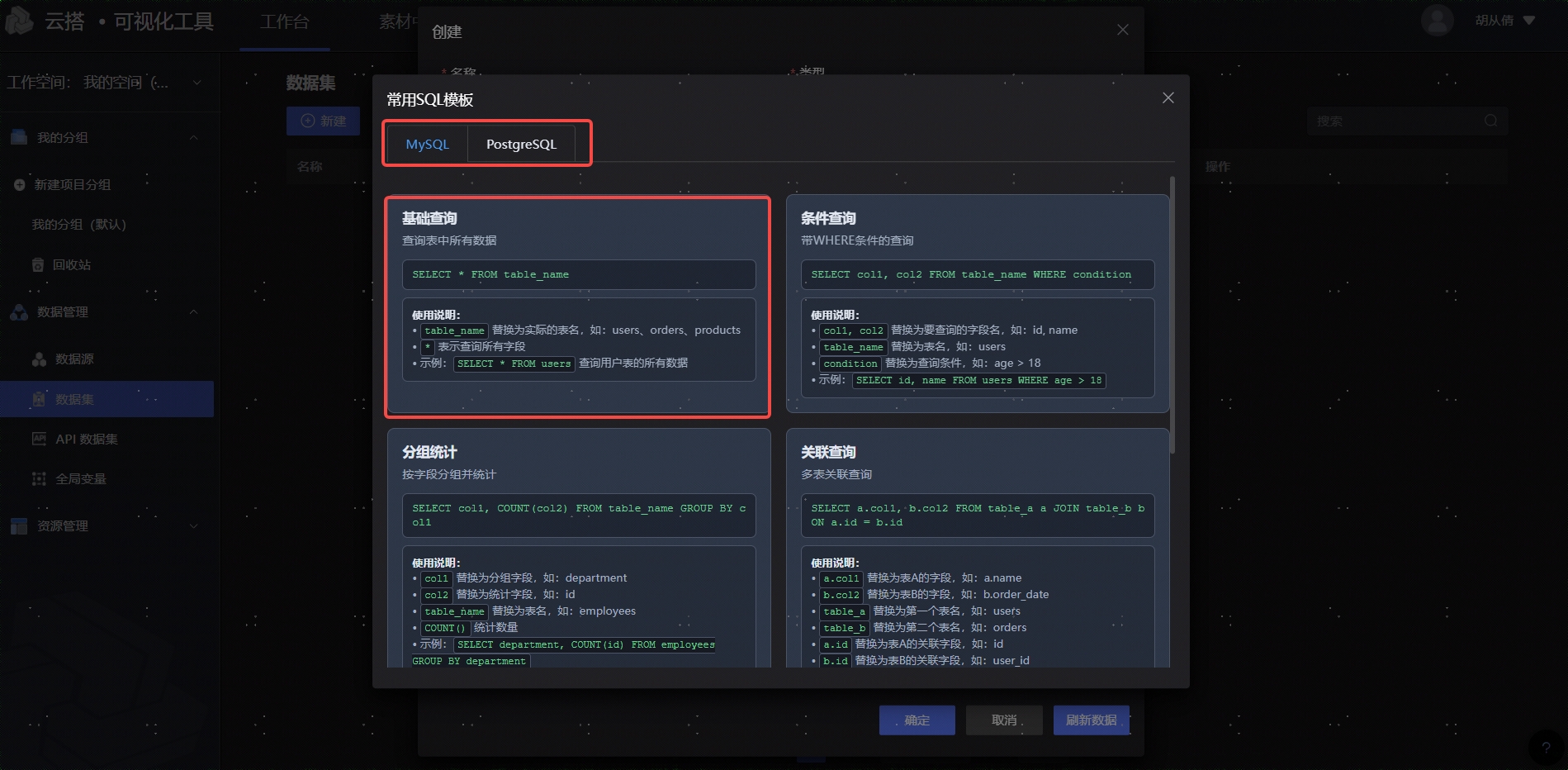
Task: Collapse the 我的分组 section
Action: [194, 138]
